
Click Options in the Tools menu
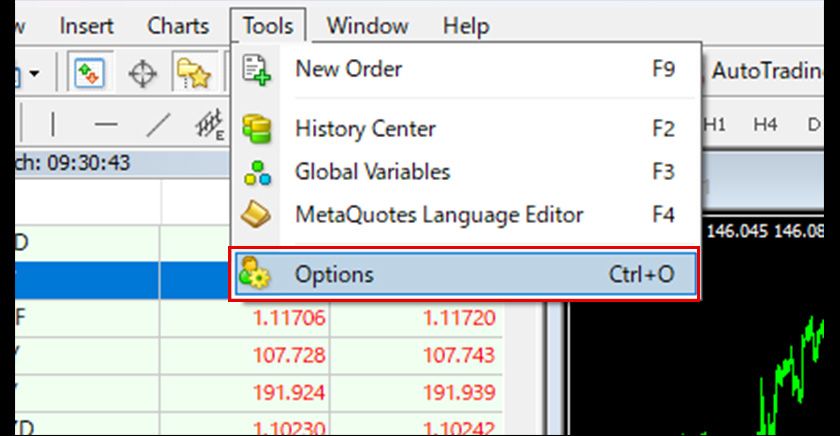[x=465, y=274]
